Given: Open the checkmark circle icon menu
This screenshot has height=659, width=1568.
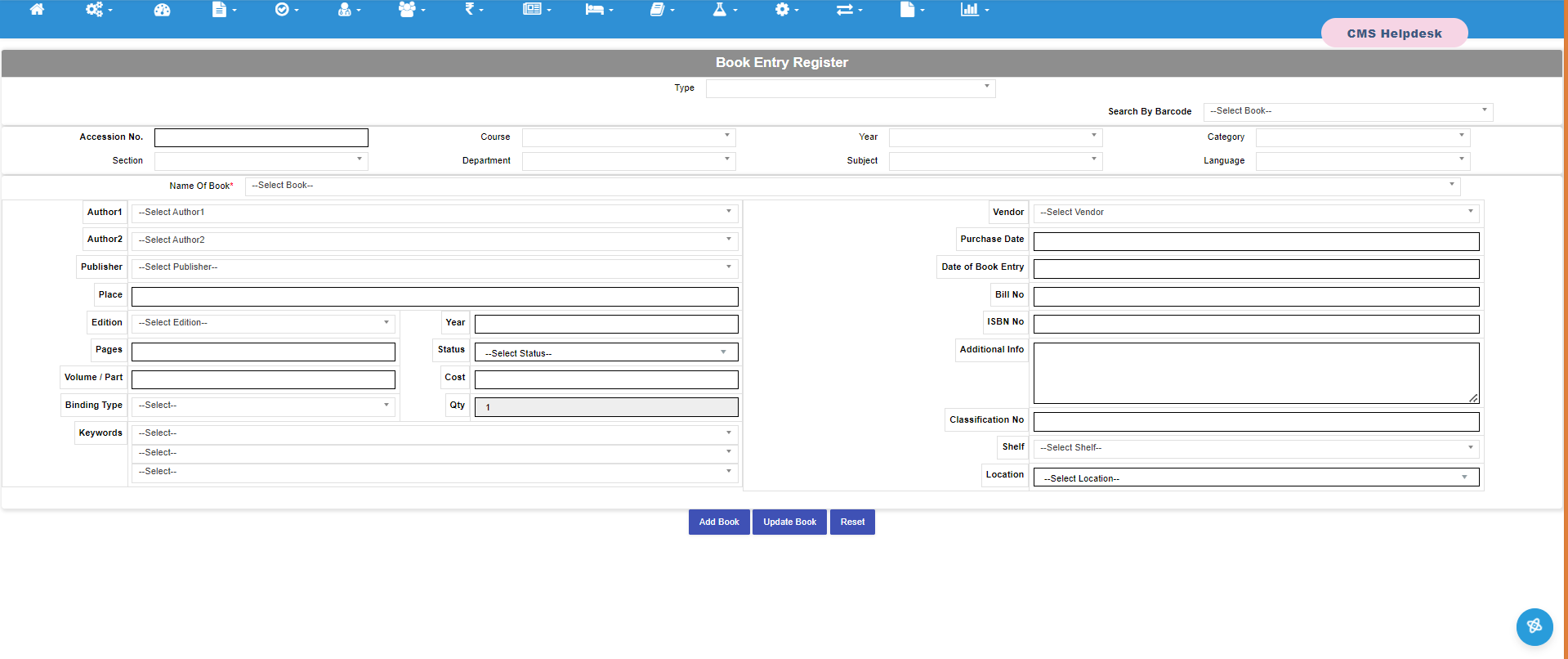Looking at the screenshot, I should [x=286, y=10].
